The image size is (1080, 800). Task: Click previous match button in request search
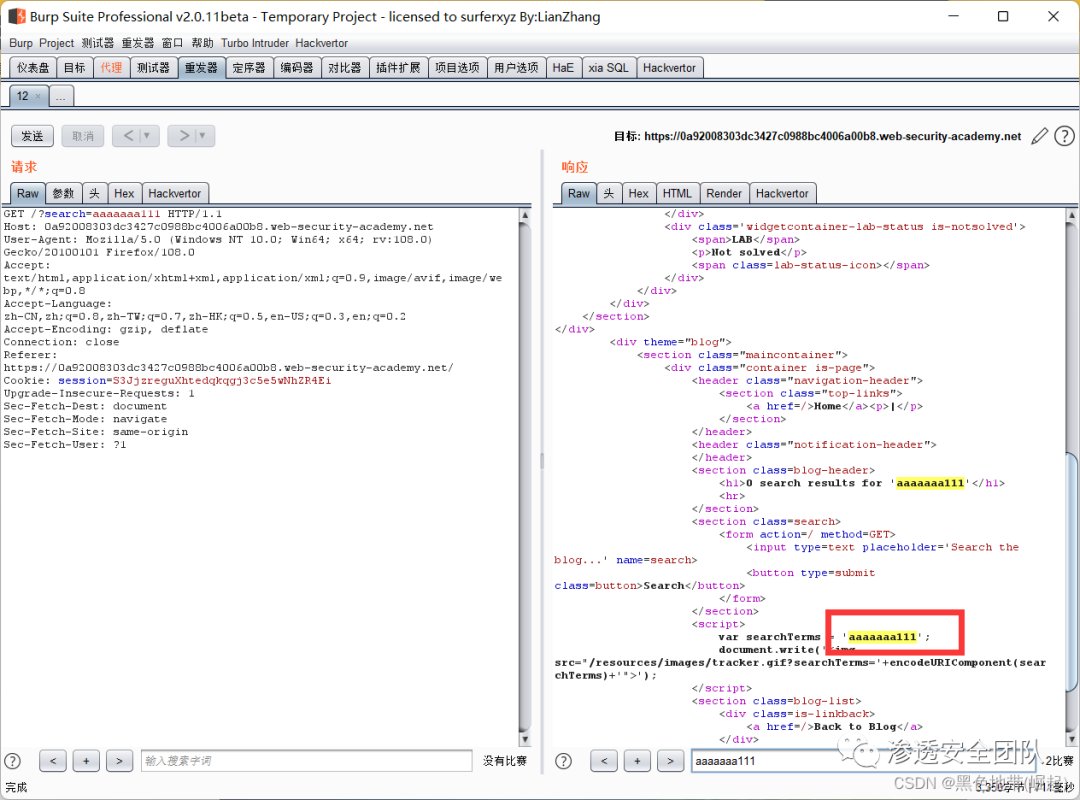(53, 761)
